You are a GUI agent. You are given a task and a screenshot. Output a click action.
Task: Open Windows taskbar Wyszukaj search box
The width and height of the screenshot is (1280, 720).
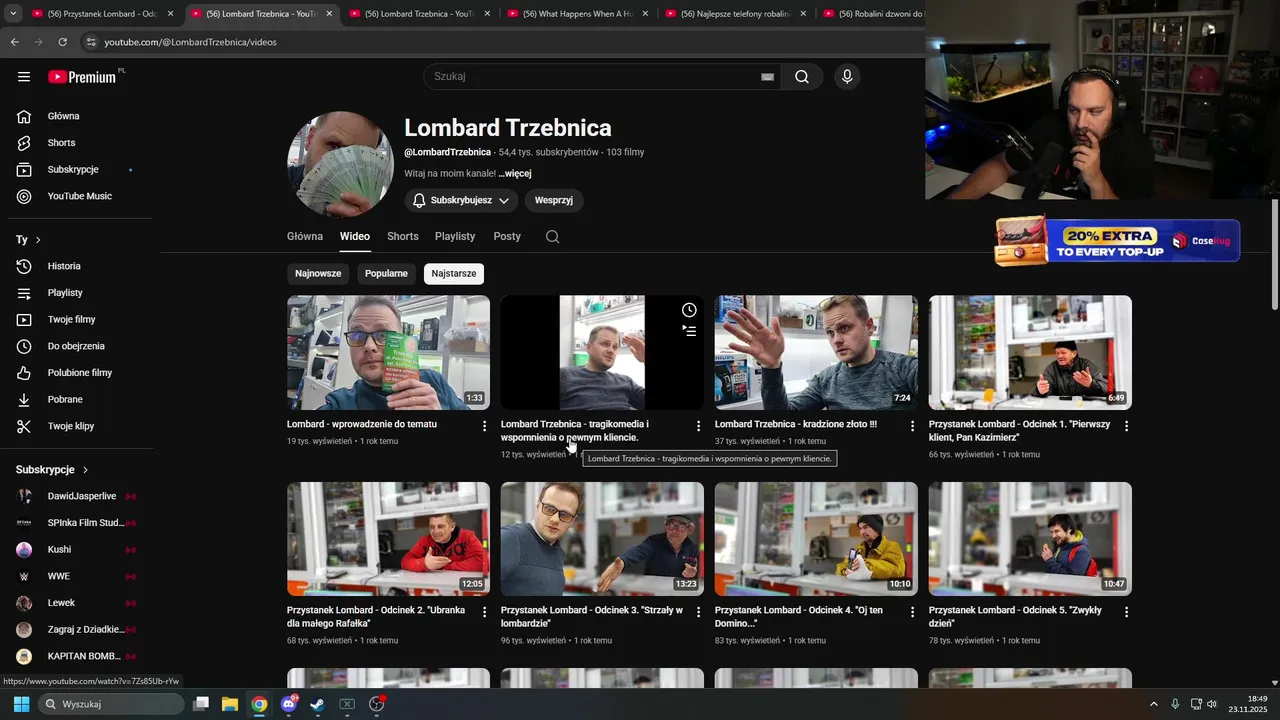point(113,704)
